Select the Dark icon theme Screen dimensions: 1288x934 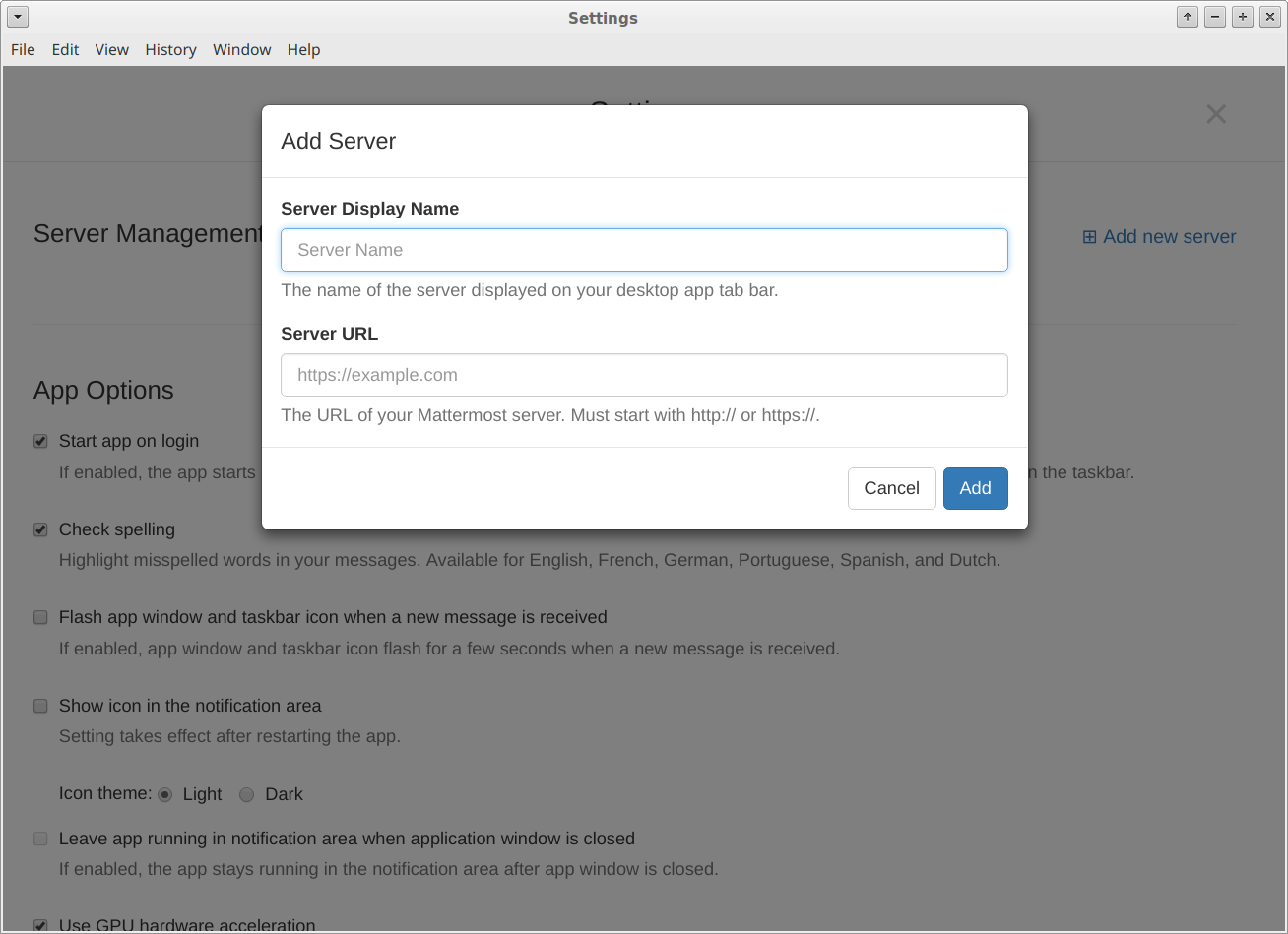[246, 794]
